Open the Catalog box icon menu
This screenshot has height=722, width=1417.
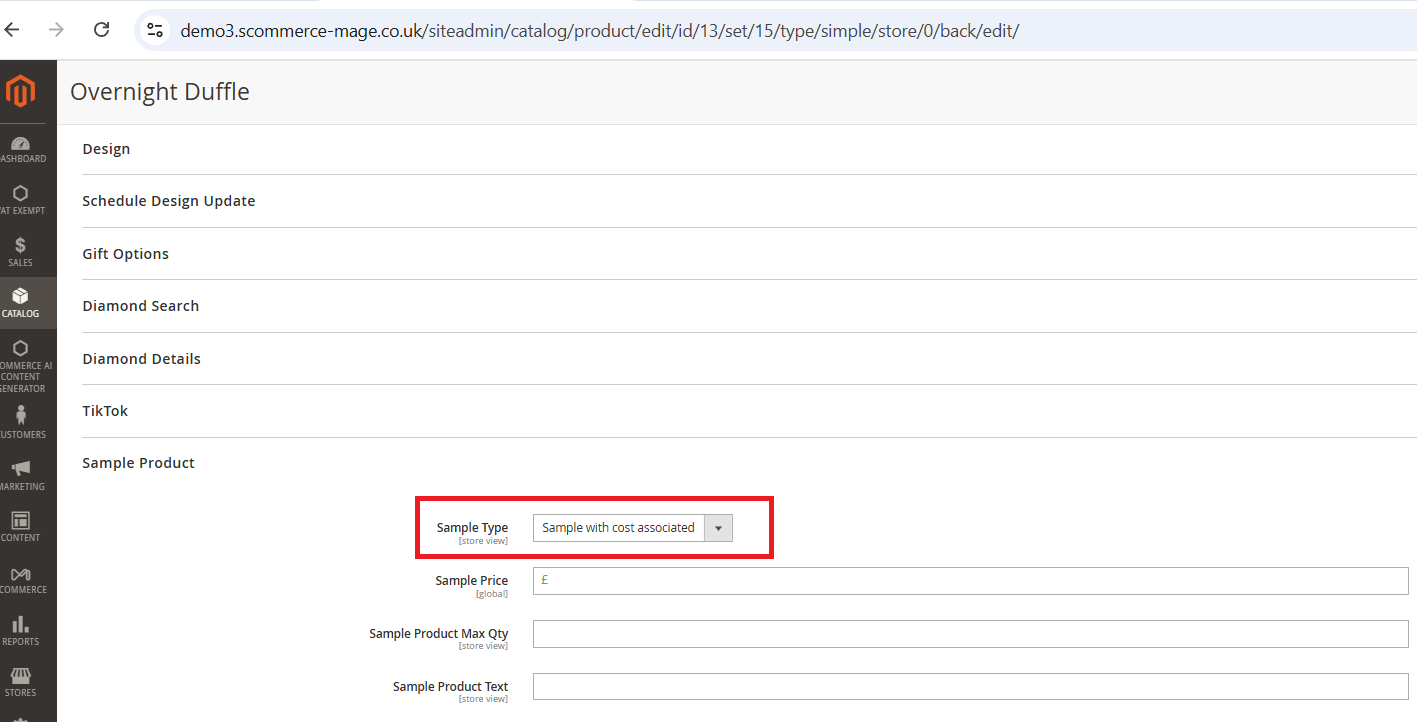[20, 302]
